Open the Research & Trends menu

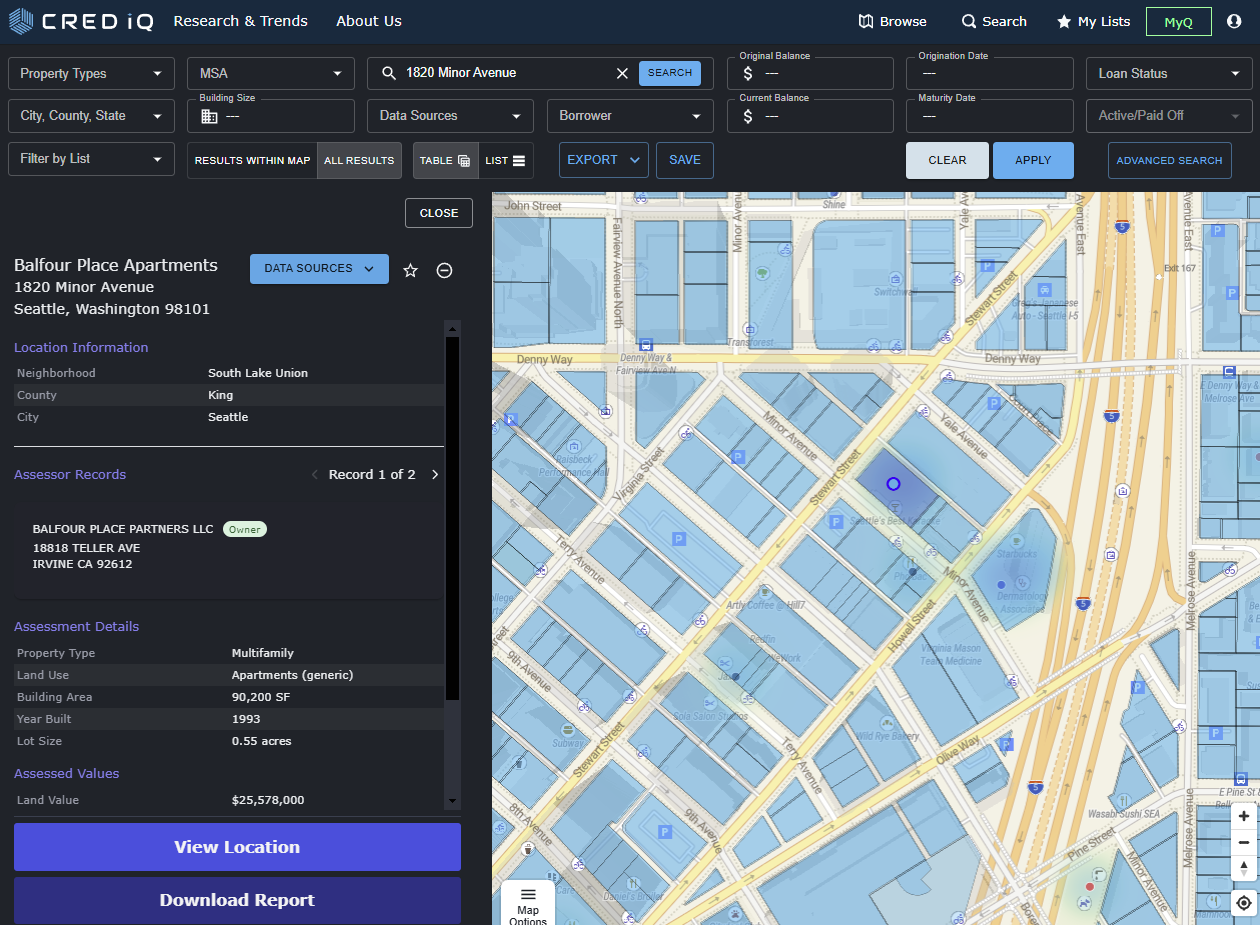240,20
